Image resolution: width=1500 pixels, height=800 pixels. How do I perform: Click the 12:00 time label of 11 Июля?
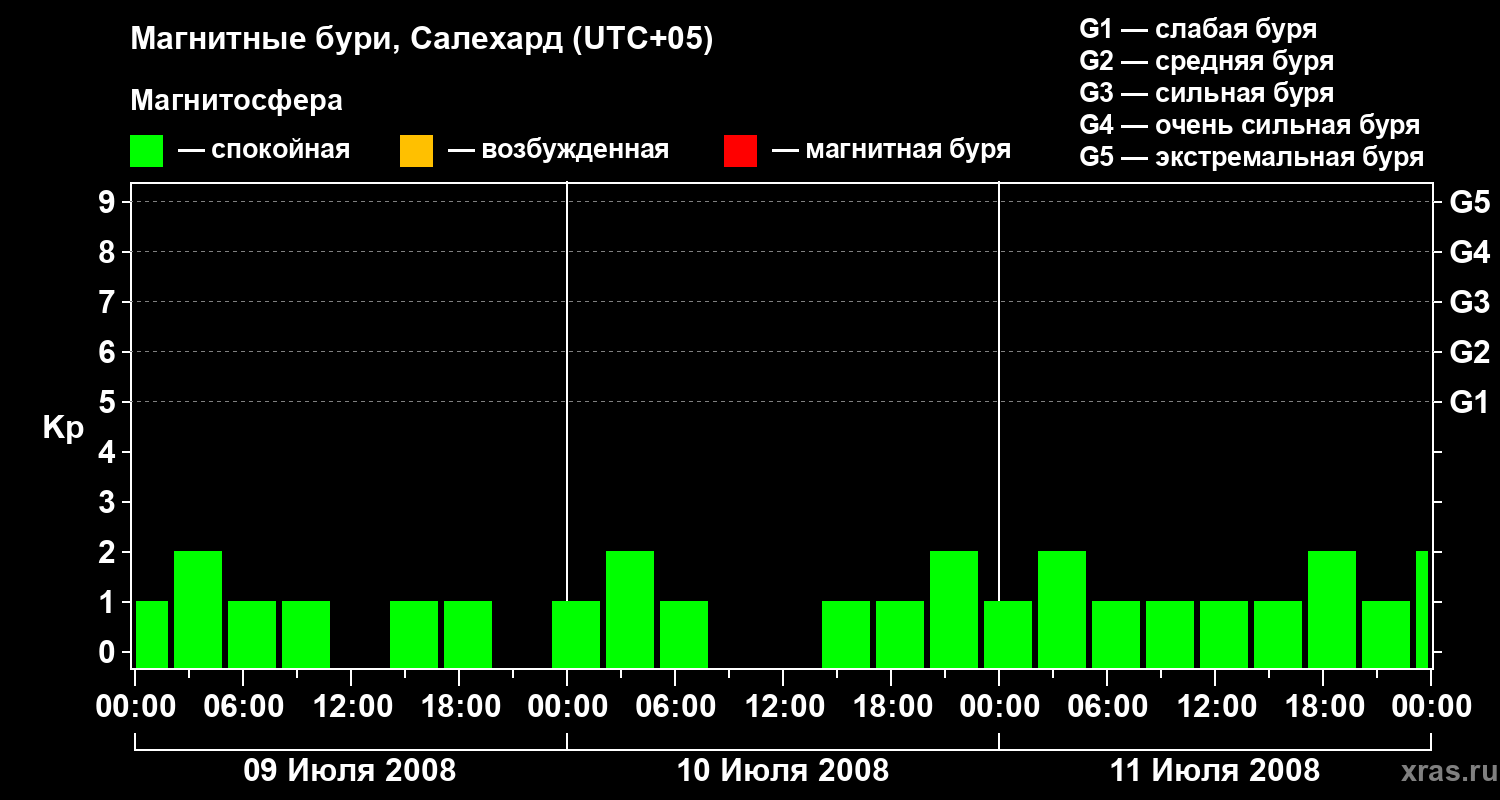tap(1215, 707)
